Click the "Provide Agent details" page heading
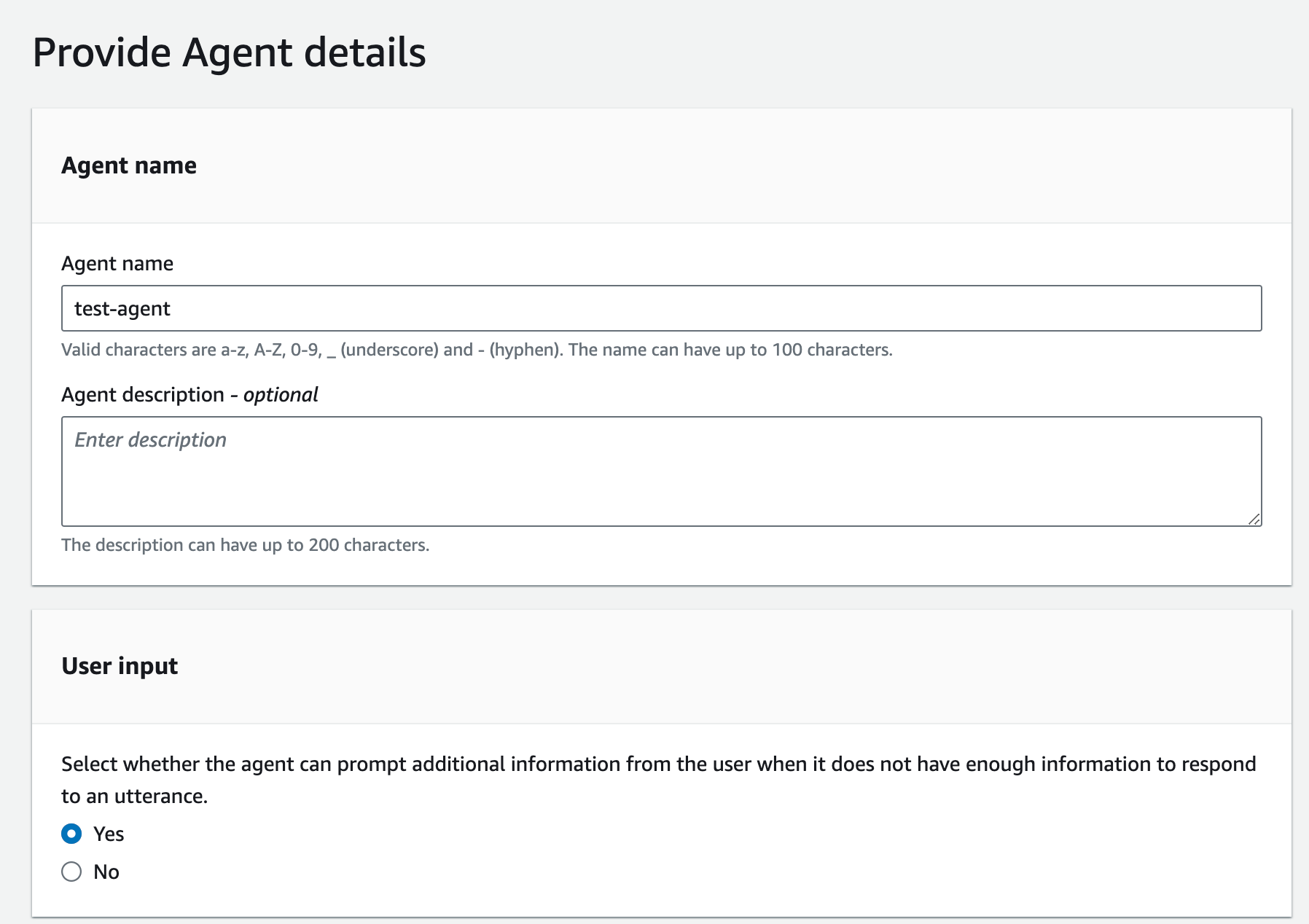The image size is (1309, 924). [x=230, y=52]
